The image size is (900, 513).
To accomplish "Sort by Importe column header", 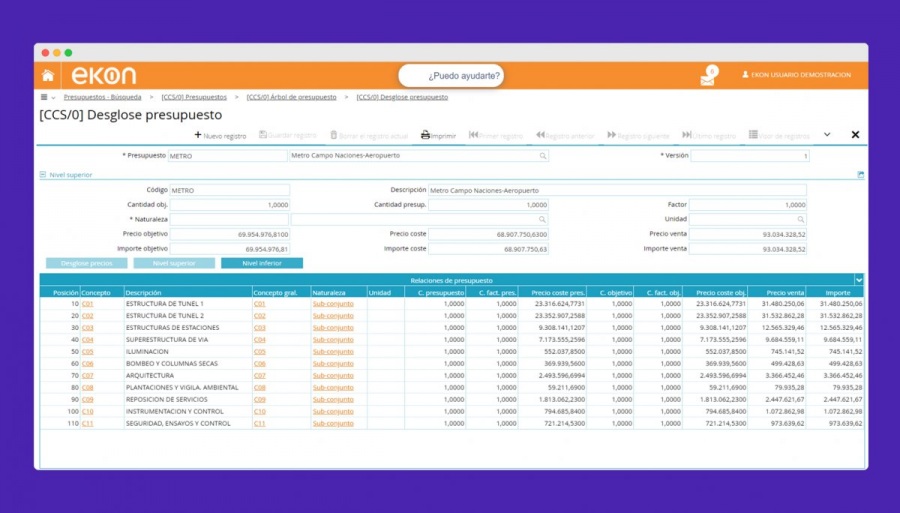I will [x=838, y=293].
